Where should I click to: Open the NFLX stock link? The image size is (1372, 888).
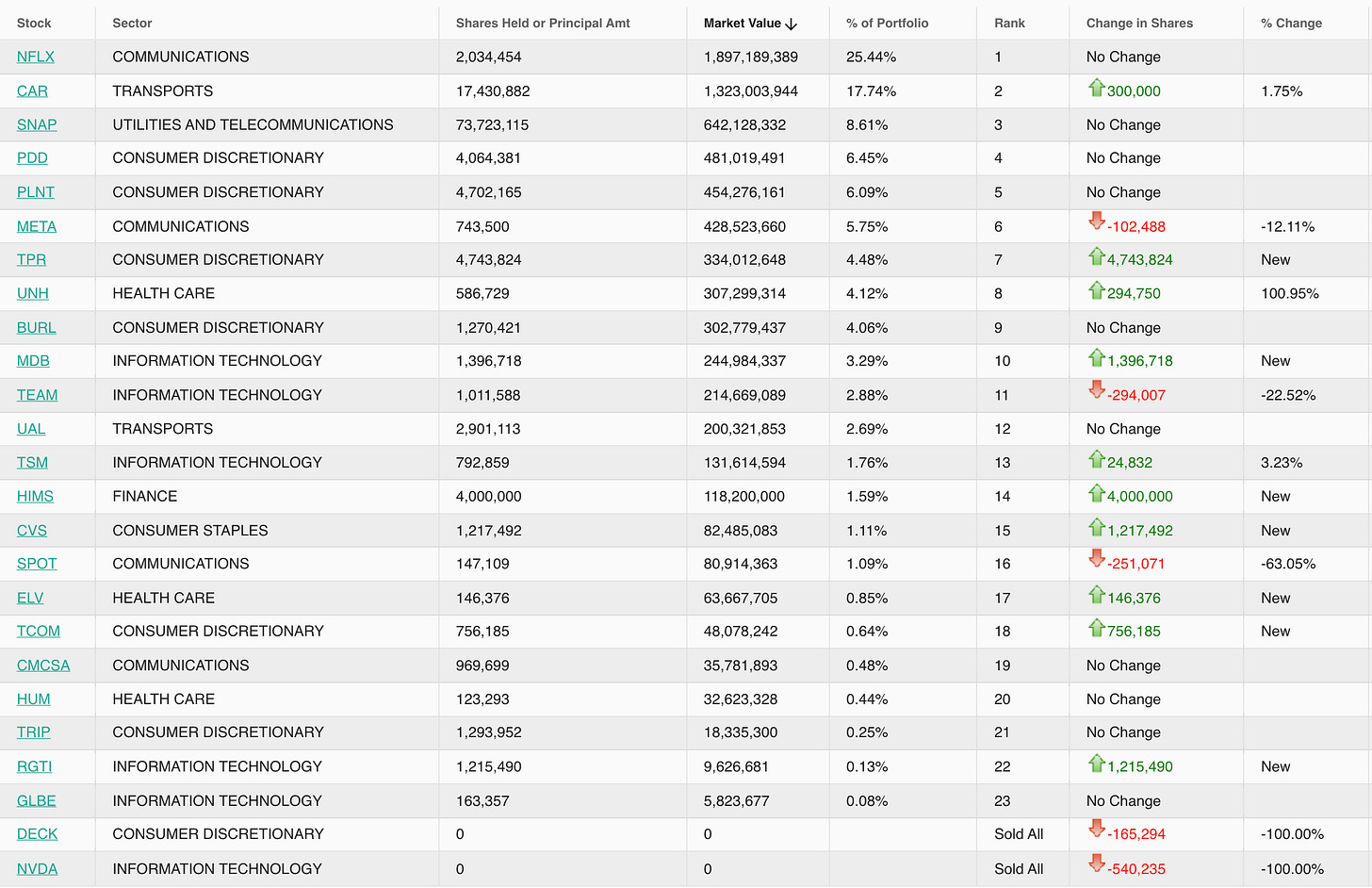[36, 57]
